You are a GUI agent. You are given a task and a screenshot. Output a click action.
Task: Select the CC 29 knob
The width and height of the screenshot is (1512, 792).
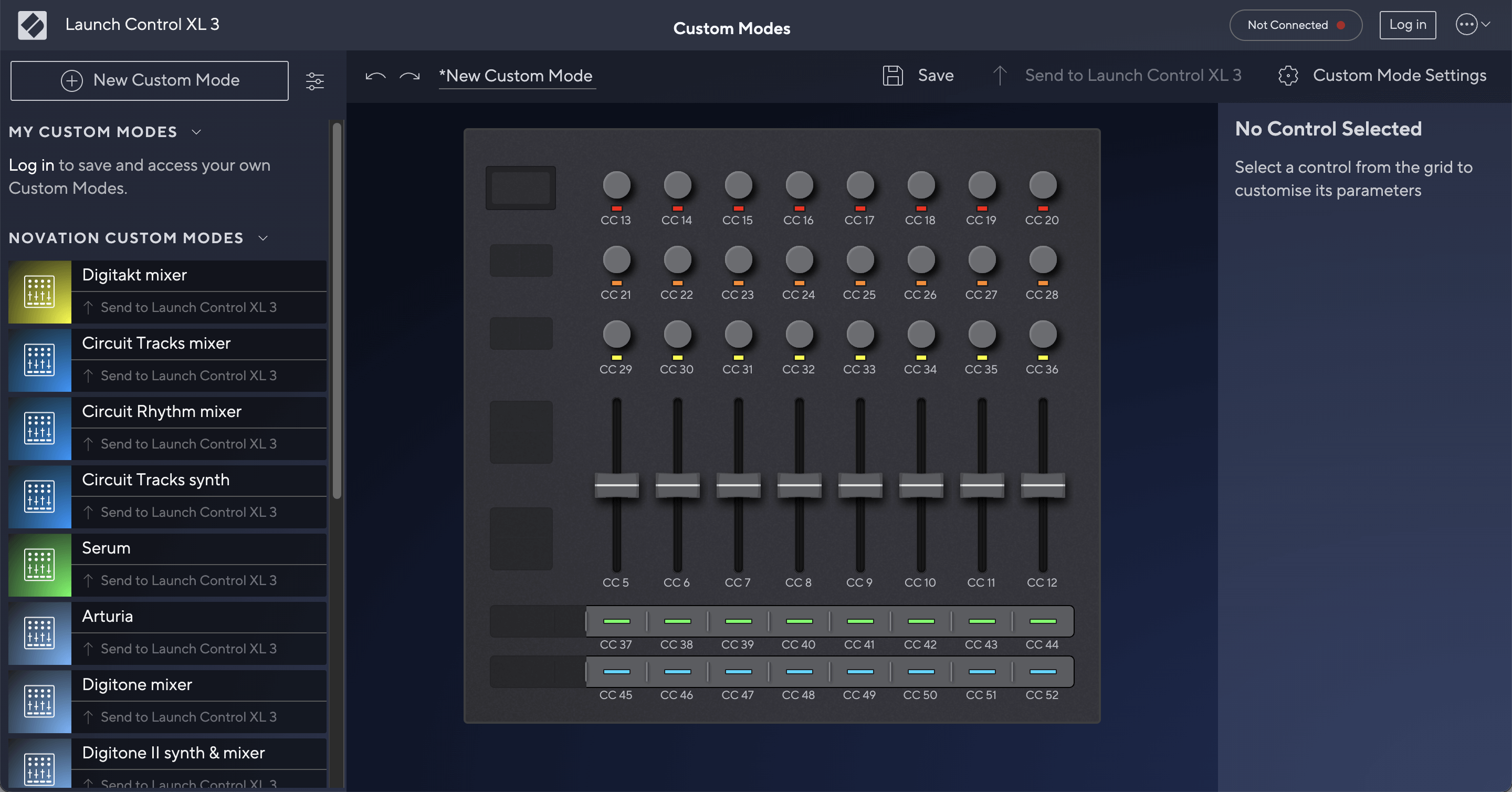pos(616,334)
